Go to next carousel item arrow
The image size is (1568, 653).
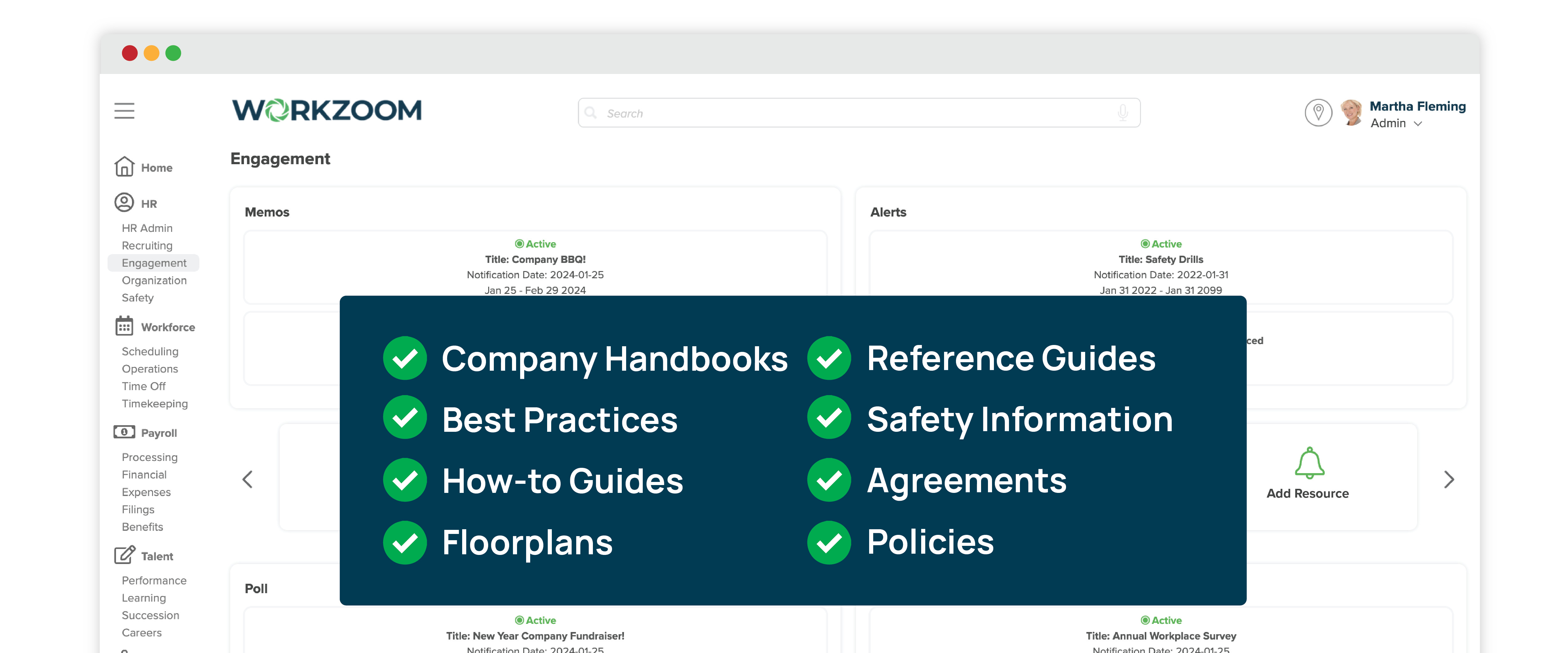click(1449, 479)
